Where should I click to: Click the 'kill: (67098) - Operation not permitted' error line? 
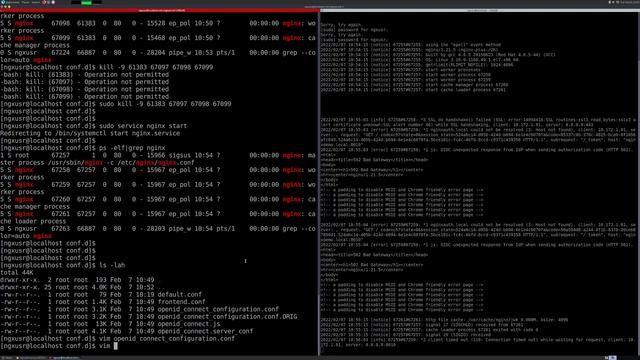pos(84,89)
